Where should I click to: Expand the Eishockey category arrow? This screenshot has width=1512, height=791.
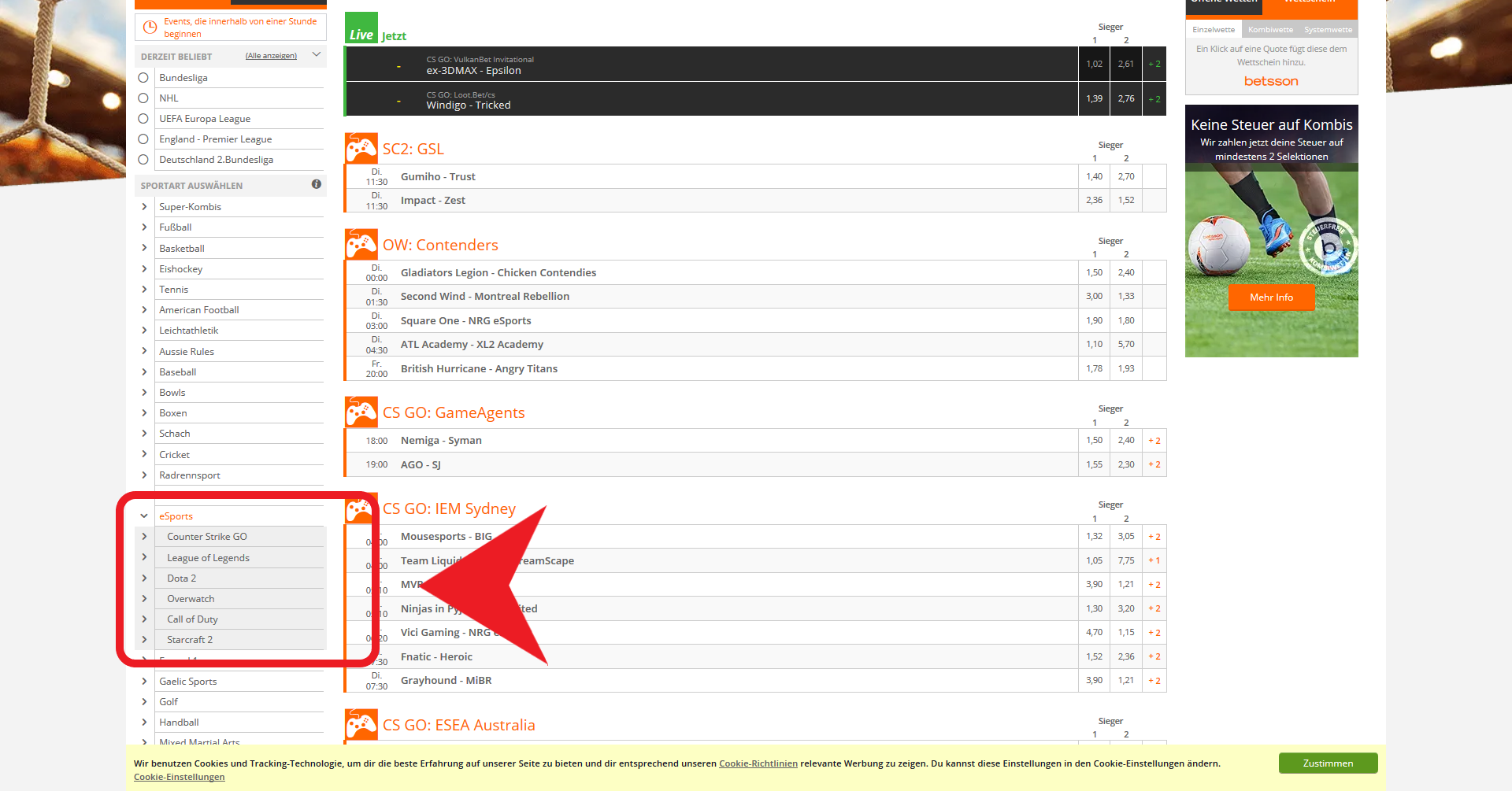144,269
